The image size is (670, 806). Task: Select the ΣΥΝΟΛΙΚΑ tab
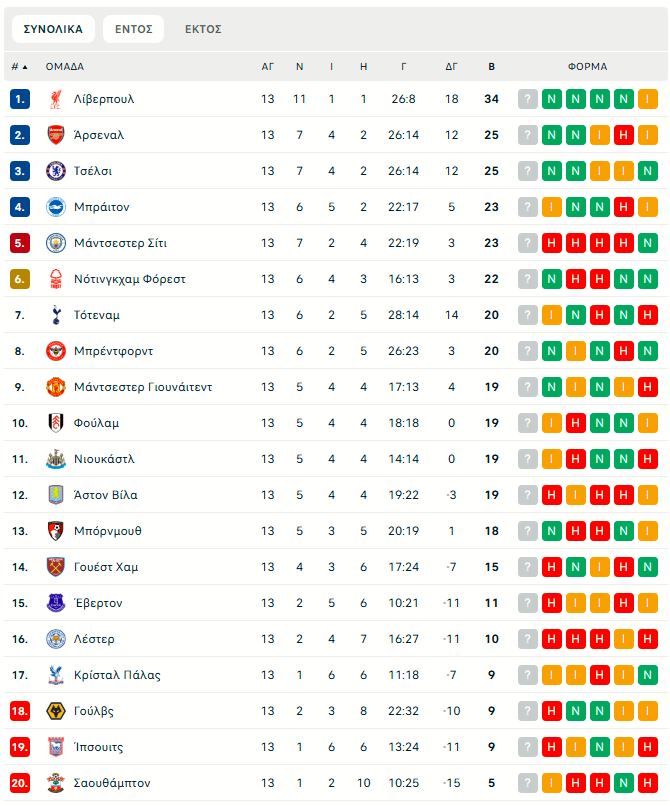pyautogui.click(x=53, y=29)
